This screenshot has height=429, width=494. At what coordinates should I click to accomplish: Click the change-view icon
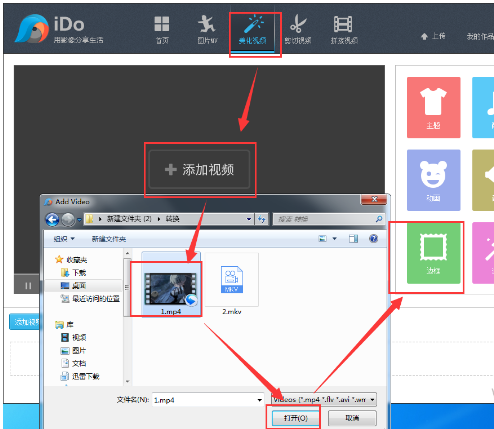pos(322,238)
